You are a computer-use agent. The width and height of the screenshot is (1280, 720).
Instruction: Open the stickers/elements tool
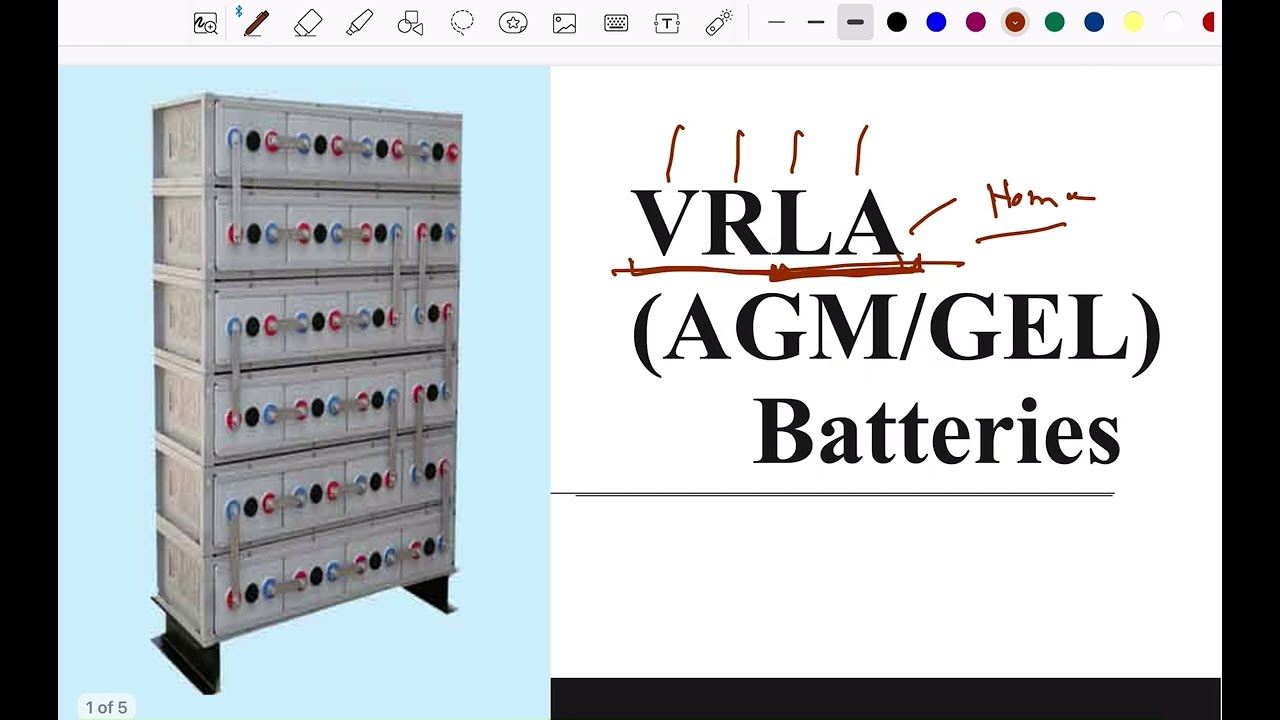(x=513, y=23)
